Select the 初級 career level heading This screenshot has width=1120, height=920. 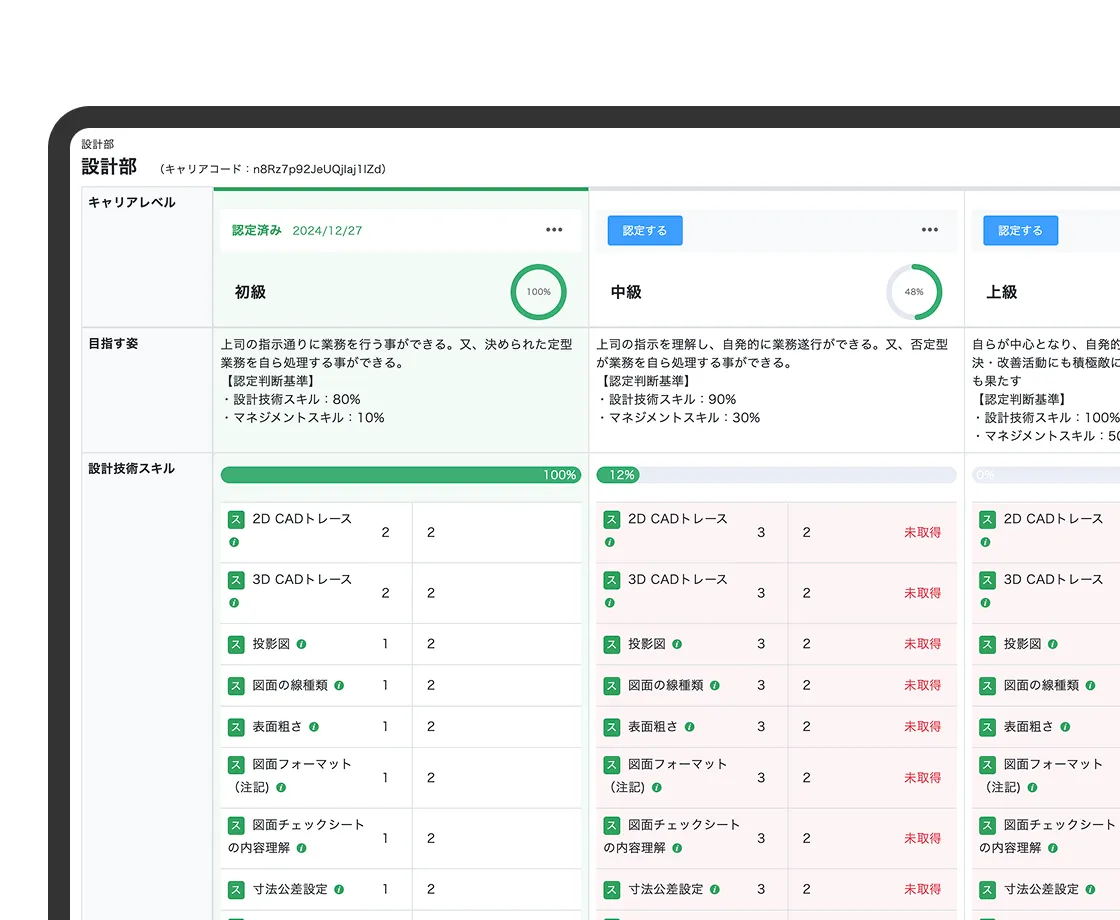(250, 292)
